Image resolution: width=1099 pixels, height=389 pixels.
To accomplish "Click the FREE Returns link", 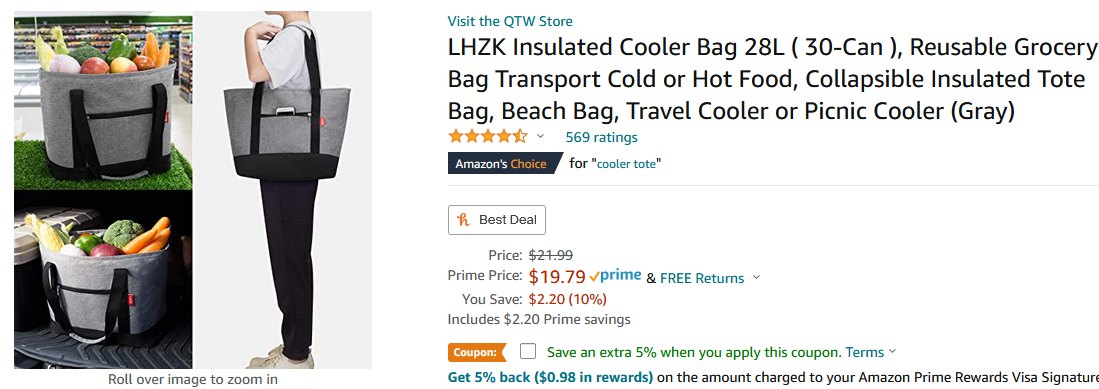I will [702, 278].
